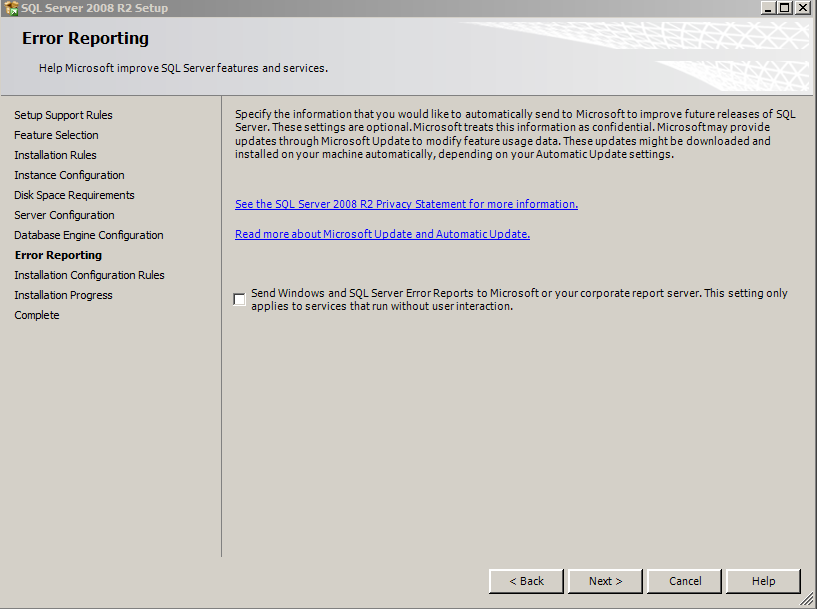Close the Setup window

pos(803,8)
